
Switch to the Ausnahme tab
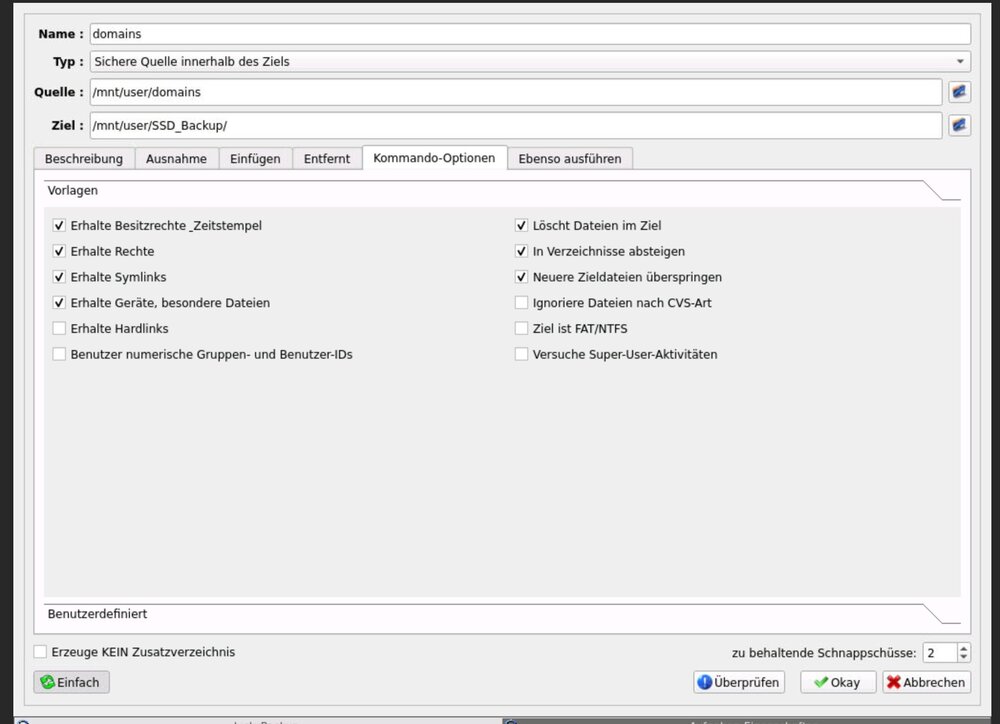tap(176, 158)
